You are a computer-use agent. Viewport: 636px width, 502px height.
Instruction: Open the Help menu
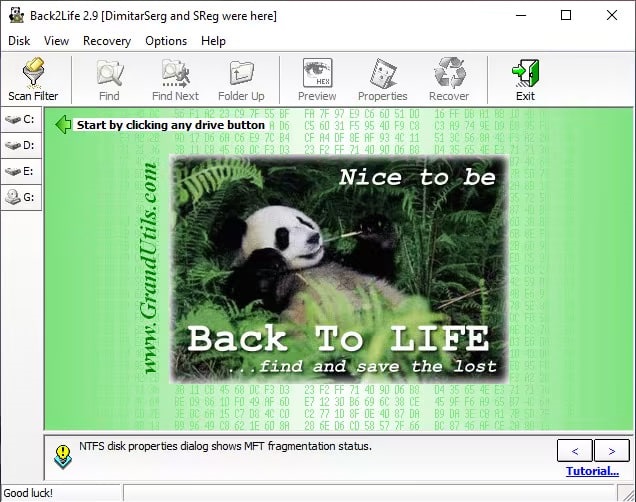(x=213, y=41)
